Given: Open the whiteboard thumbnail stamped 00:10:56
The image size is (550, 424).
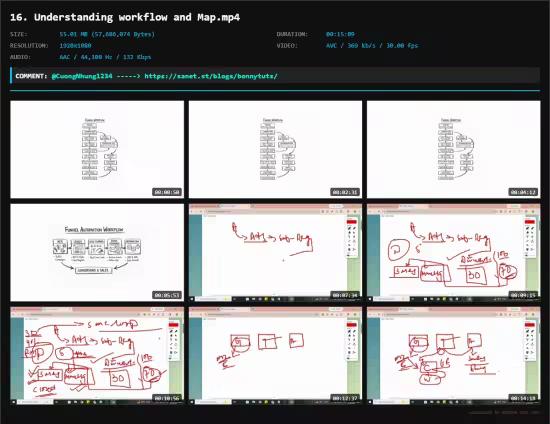Looking at the screenshot, I should click(x=97, y=356).
